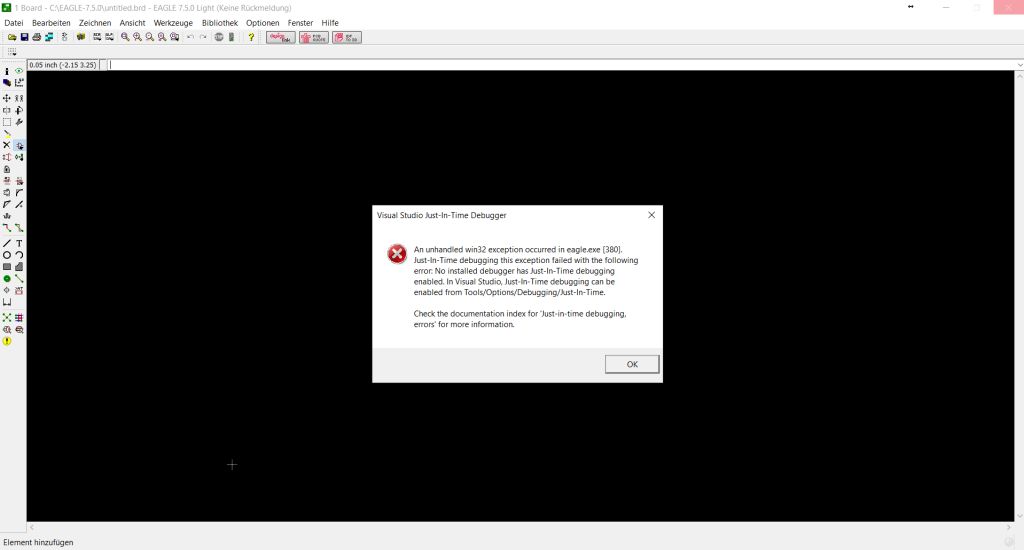Select the Show eye tool
The width and height of the screenshot is (1024, 550).
[19, 71]
